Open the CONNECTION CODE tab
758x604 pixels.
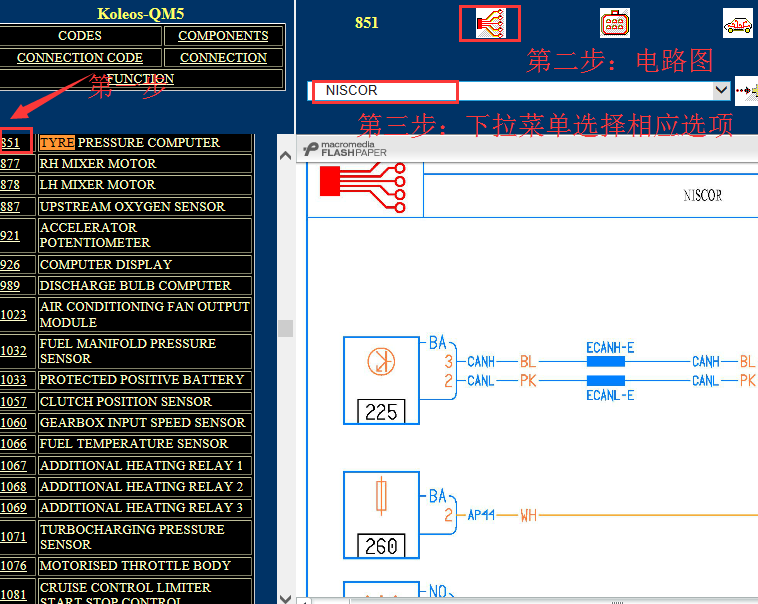(80, 58)
